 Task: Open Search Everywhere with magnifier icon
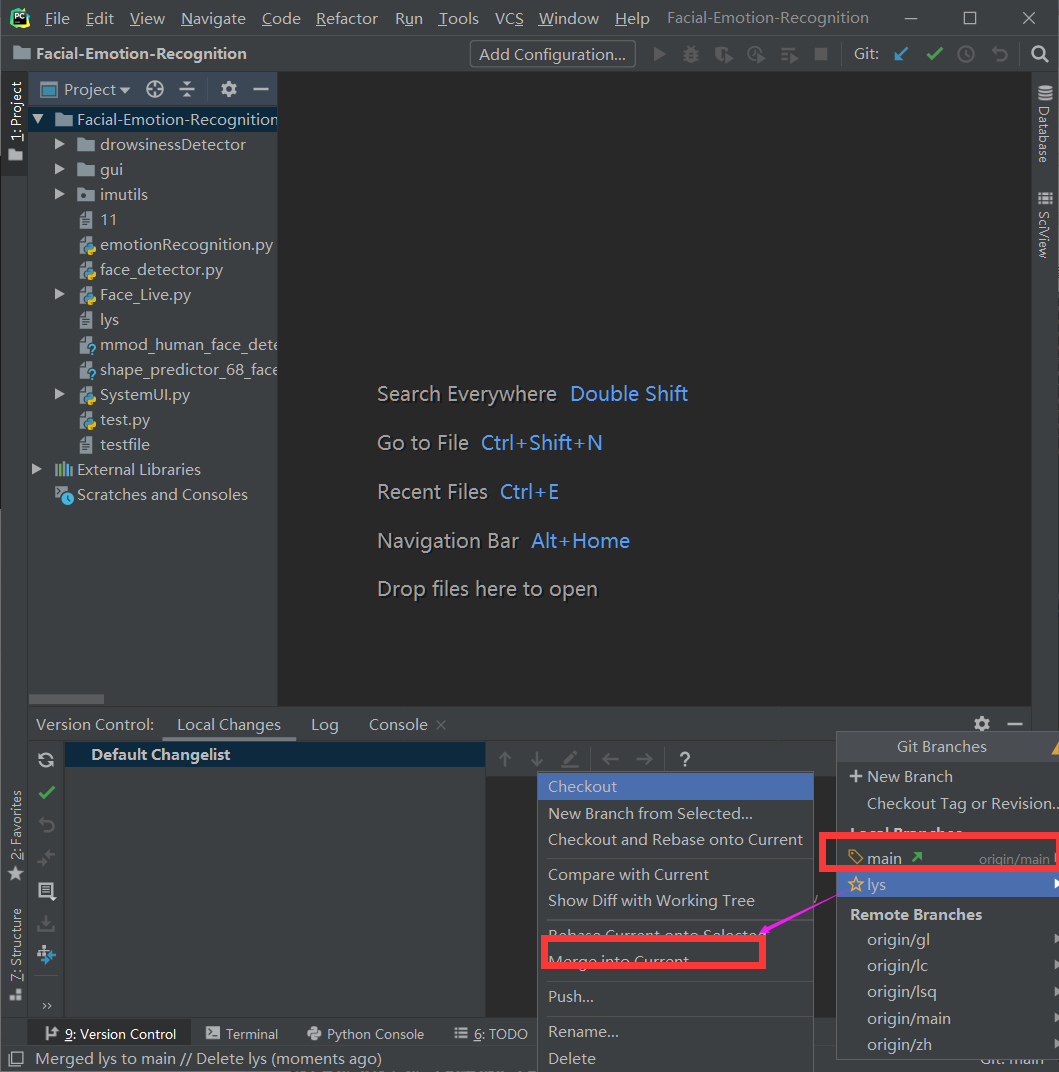coord(1040,53)
